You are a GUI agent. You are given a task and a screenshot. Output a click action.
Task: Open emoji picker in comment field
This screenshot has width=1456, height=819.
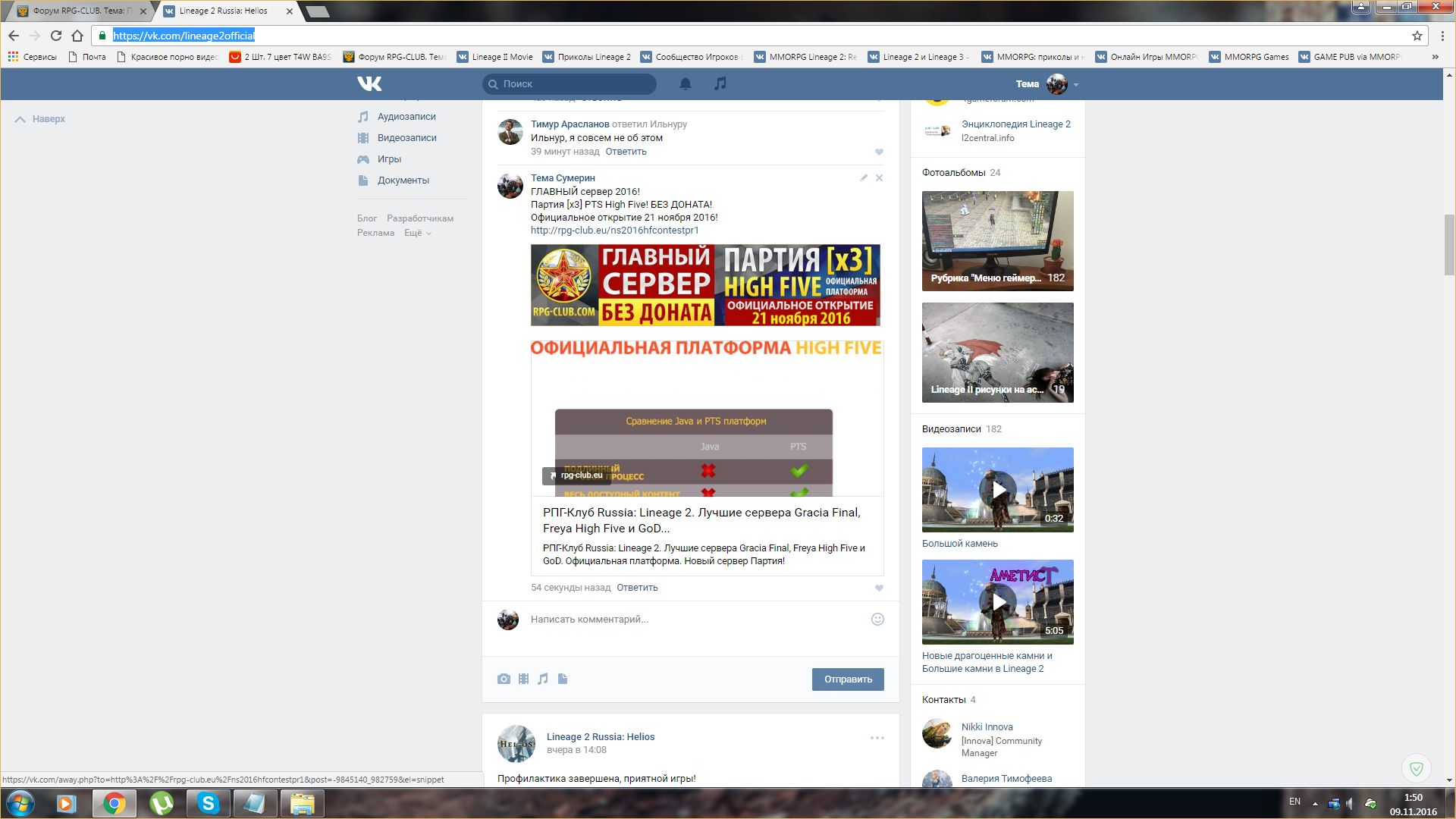pyautogui.click(x=877, y=620)
